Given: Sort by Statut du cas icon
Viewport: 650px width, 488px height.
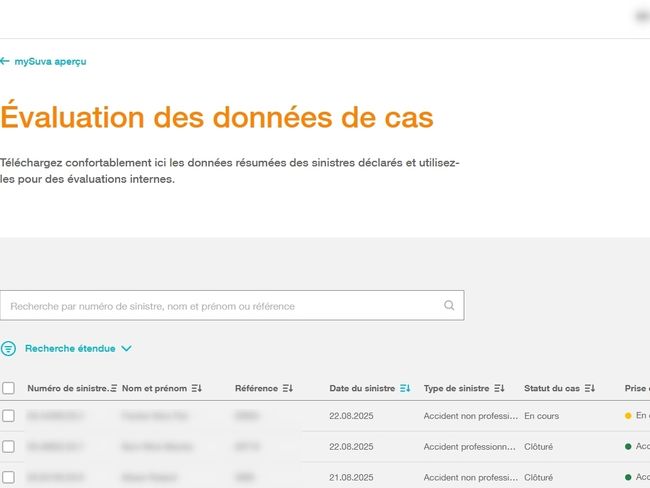Looking at the screenshot, I should tap(590, 388).
